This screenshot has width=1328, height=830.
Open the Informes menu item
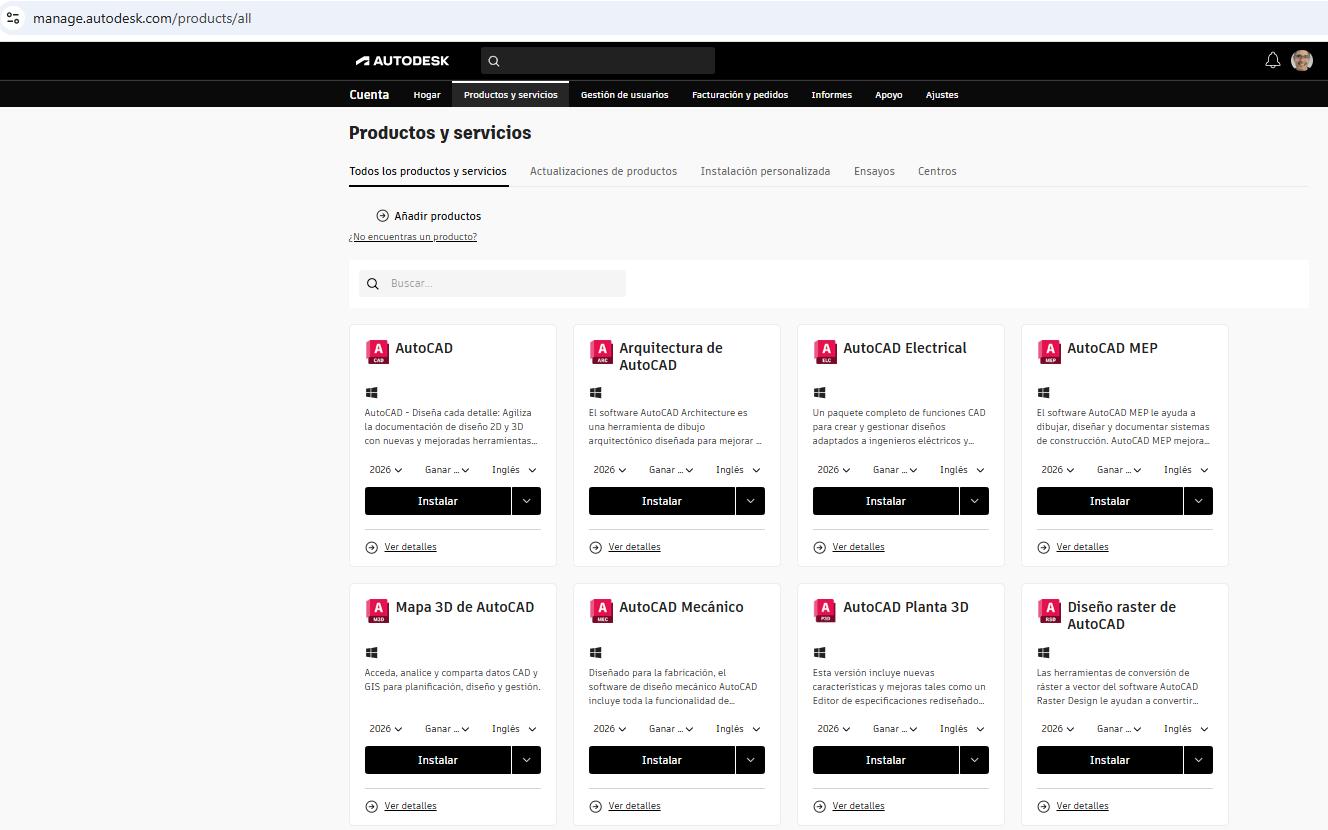pyautogui.click(x=832, y=95)
